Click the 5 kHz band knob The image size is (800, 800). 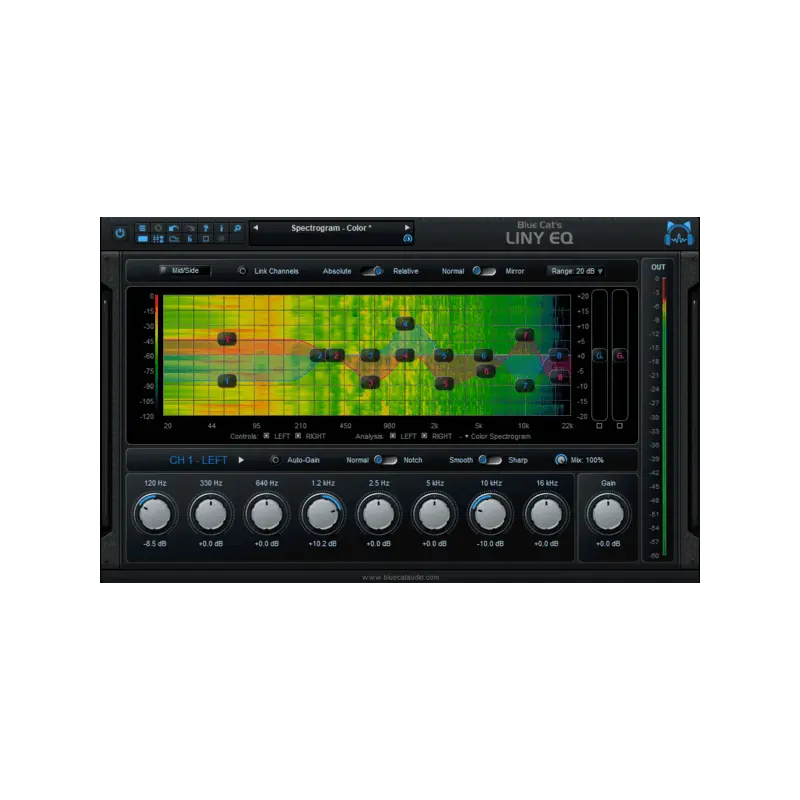[x=434, y=514]
